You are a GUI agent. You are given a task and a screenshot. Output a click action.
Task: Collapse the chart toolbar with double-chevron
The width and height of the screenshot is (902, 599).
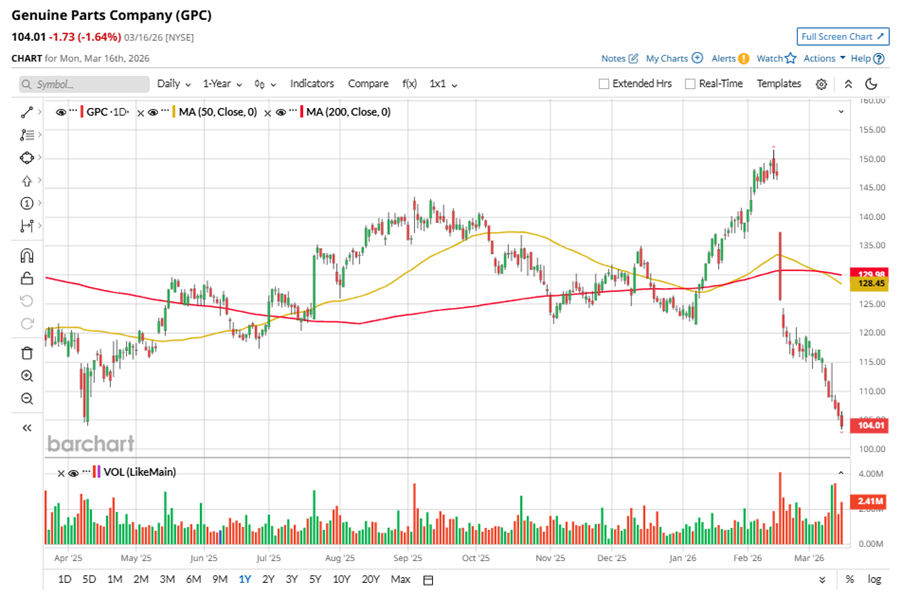(848, 84)
